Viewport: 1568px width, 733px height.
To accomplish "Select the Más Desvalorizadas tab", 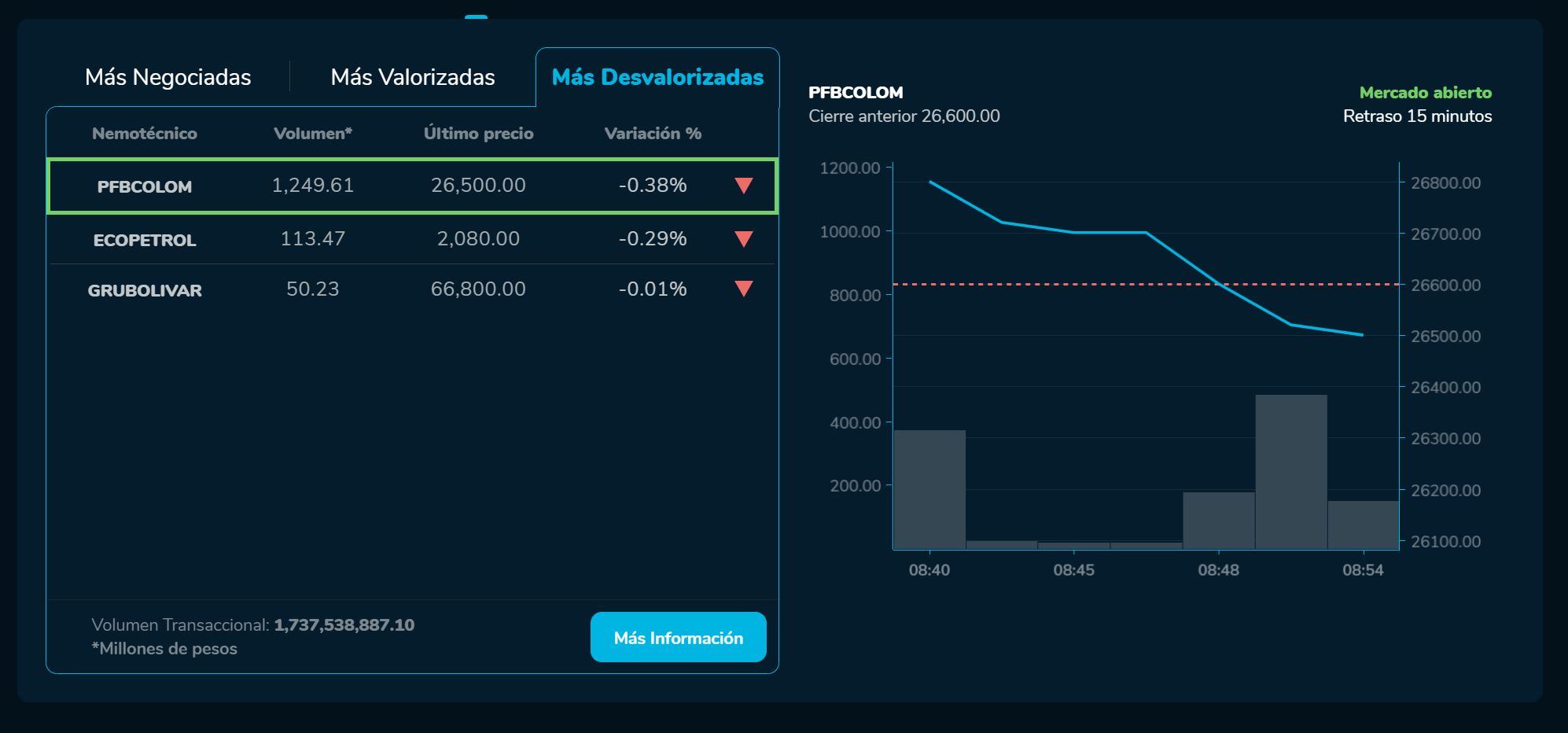I will 657,77.
